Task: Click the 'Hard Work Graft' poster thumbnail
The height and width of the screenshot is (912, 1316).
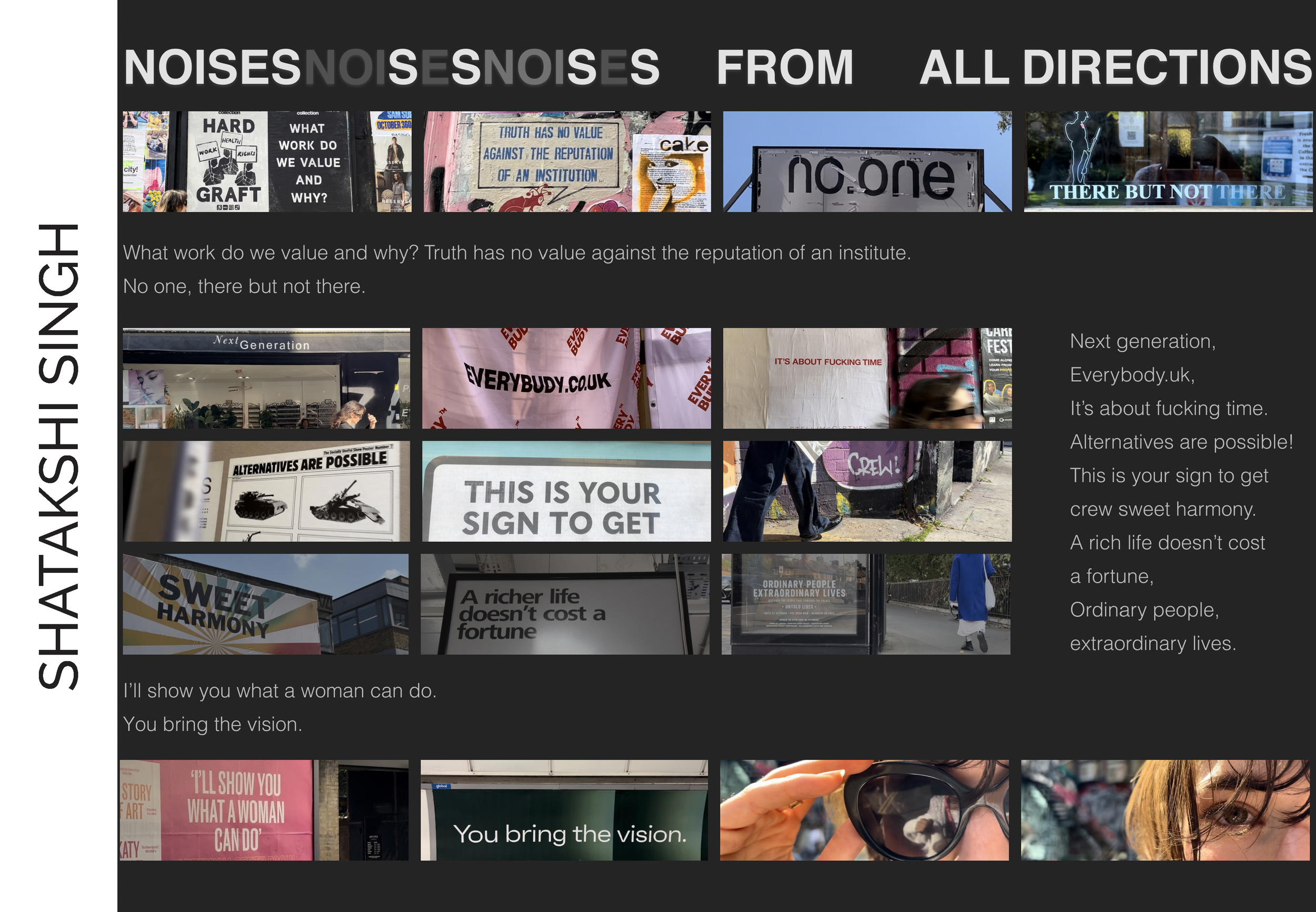Action: click(x=267, y=161)
